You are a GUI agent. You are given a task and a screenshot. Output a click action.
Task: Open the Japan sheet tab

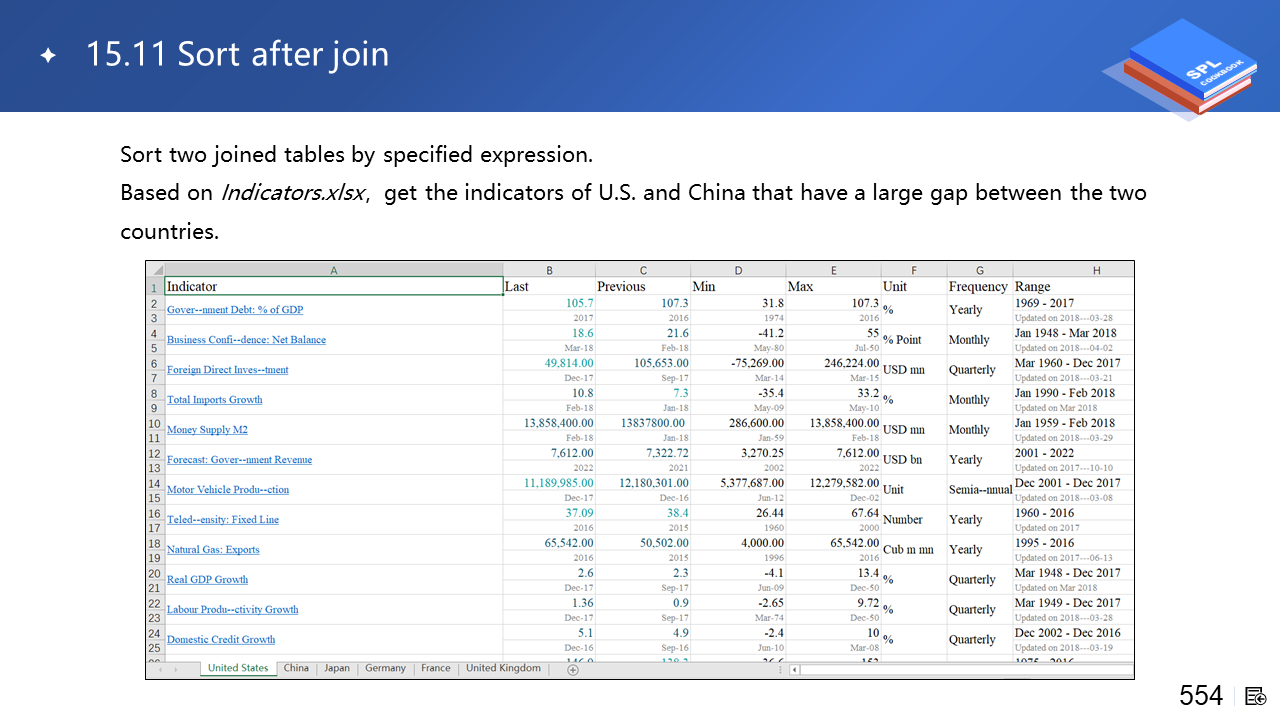pos(337,668)
